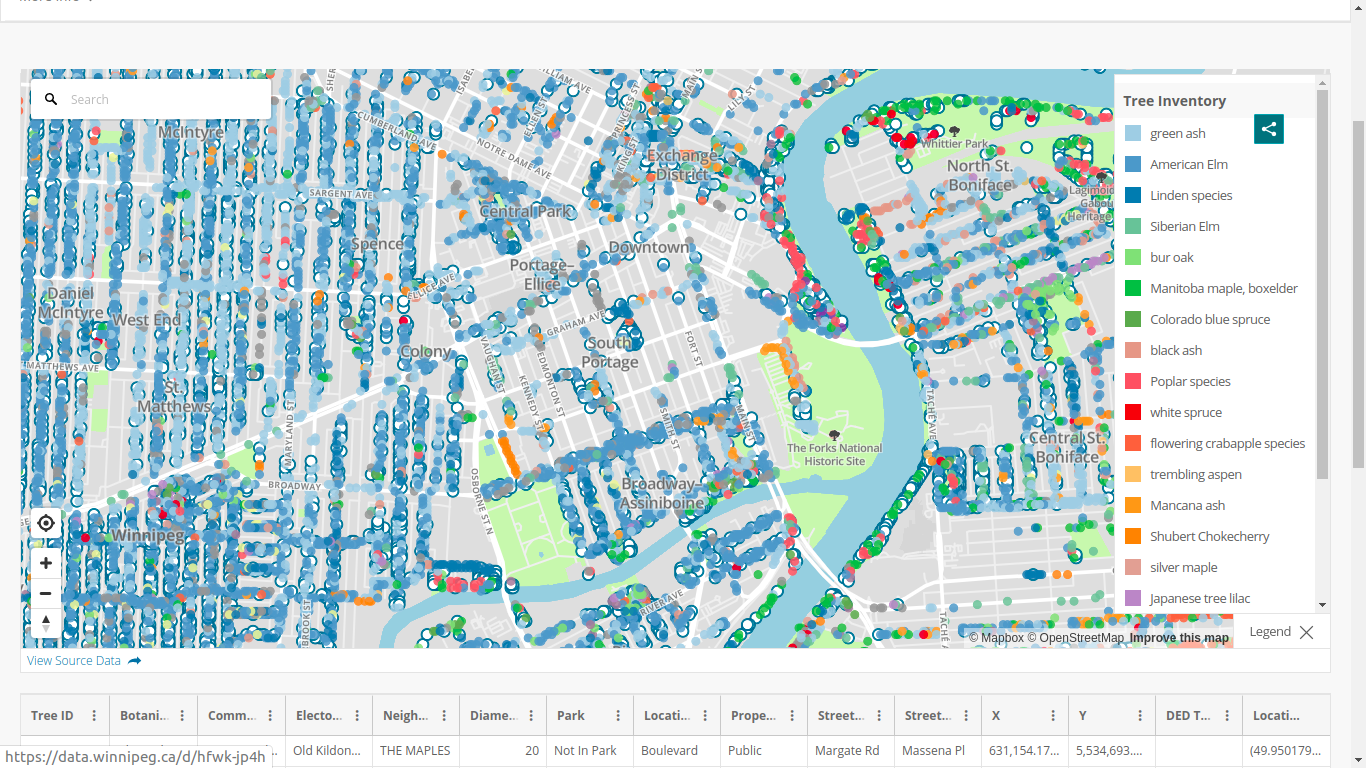Click trembling aspen legend swatch
This screenshot has width=1366, height=768.
[1133, 474]
